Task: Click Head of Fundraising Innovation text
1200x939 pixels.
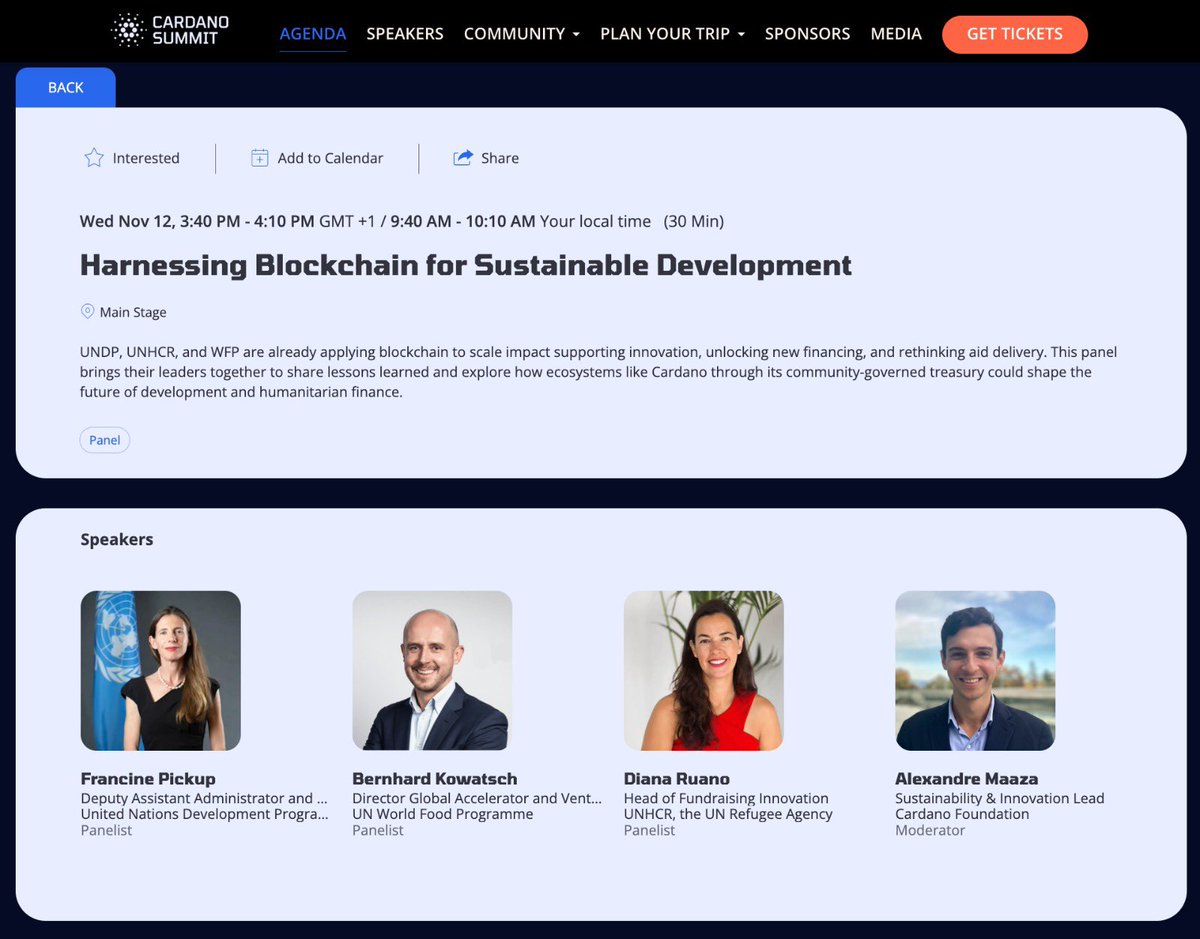Action: [x=726, y=798]
